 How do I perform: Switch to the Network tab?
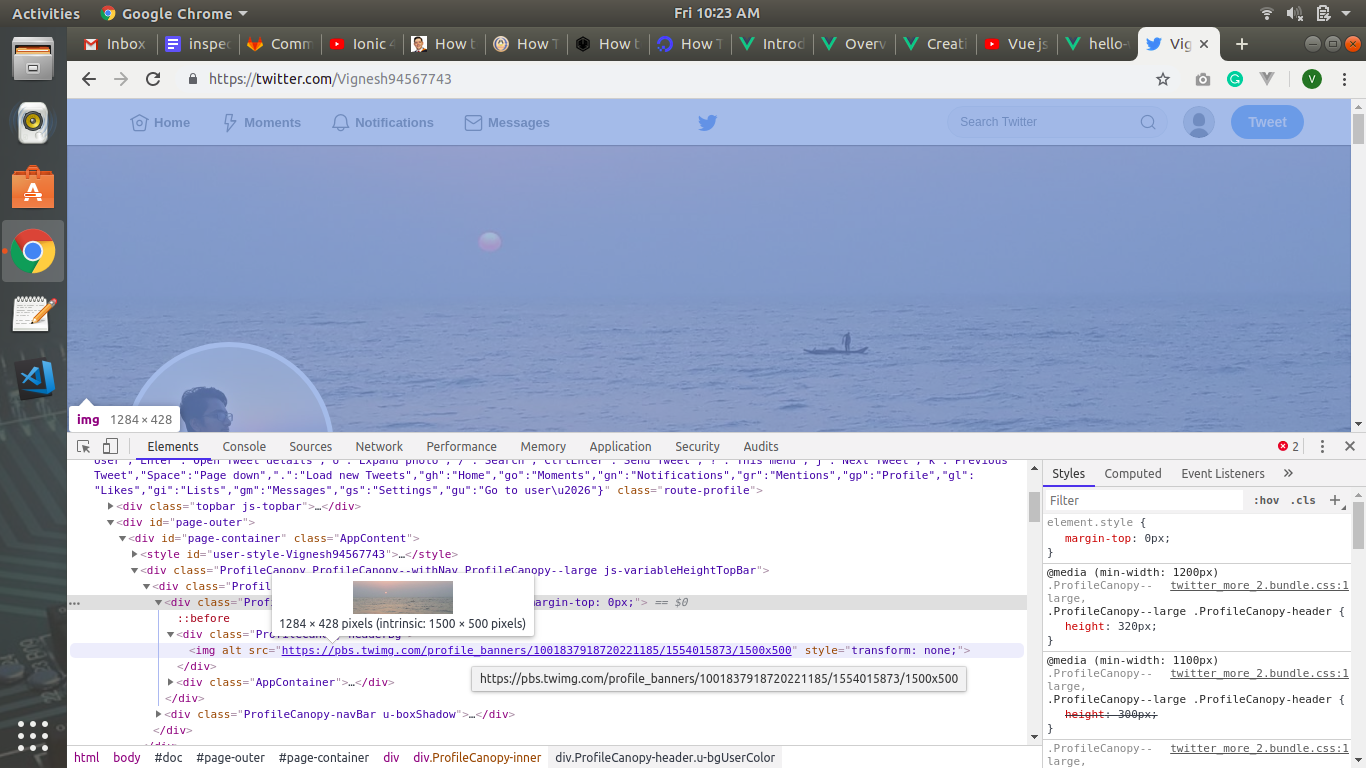click(x=379, y=447)
